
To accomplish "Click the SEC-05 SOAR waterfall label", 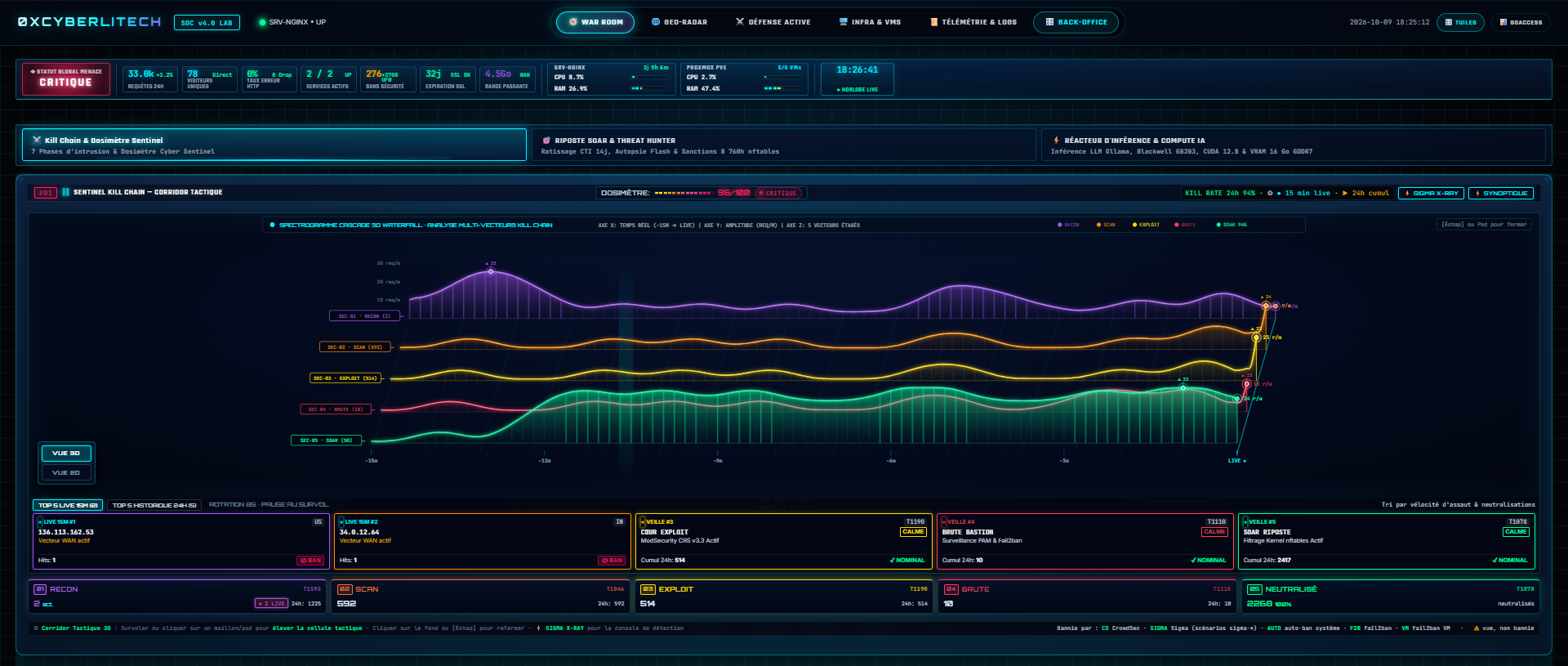I will tap(326, 440).
